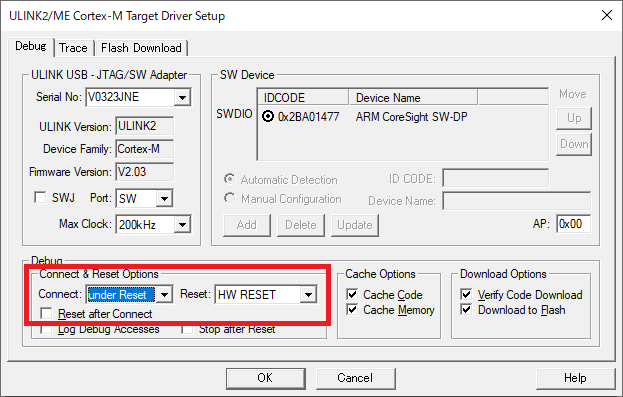Toggle Stop after Reset checkbox
This screenshot has height=397, width=623.
[187, 329]
